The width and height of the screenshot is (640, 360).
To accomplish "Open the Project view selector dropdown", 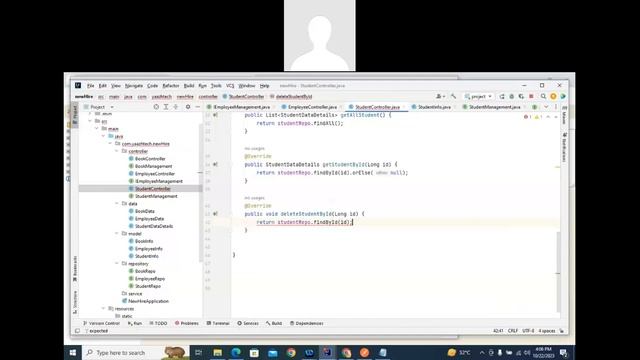I will 99,107.
